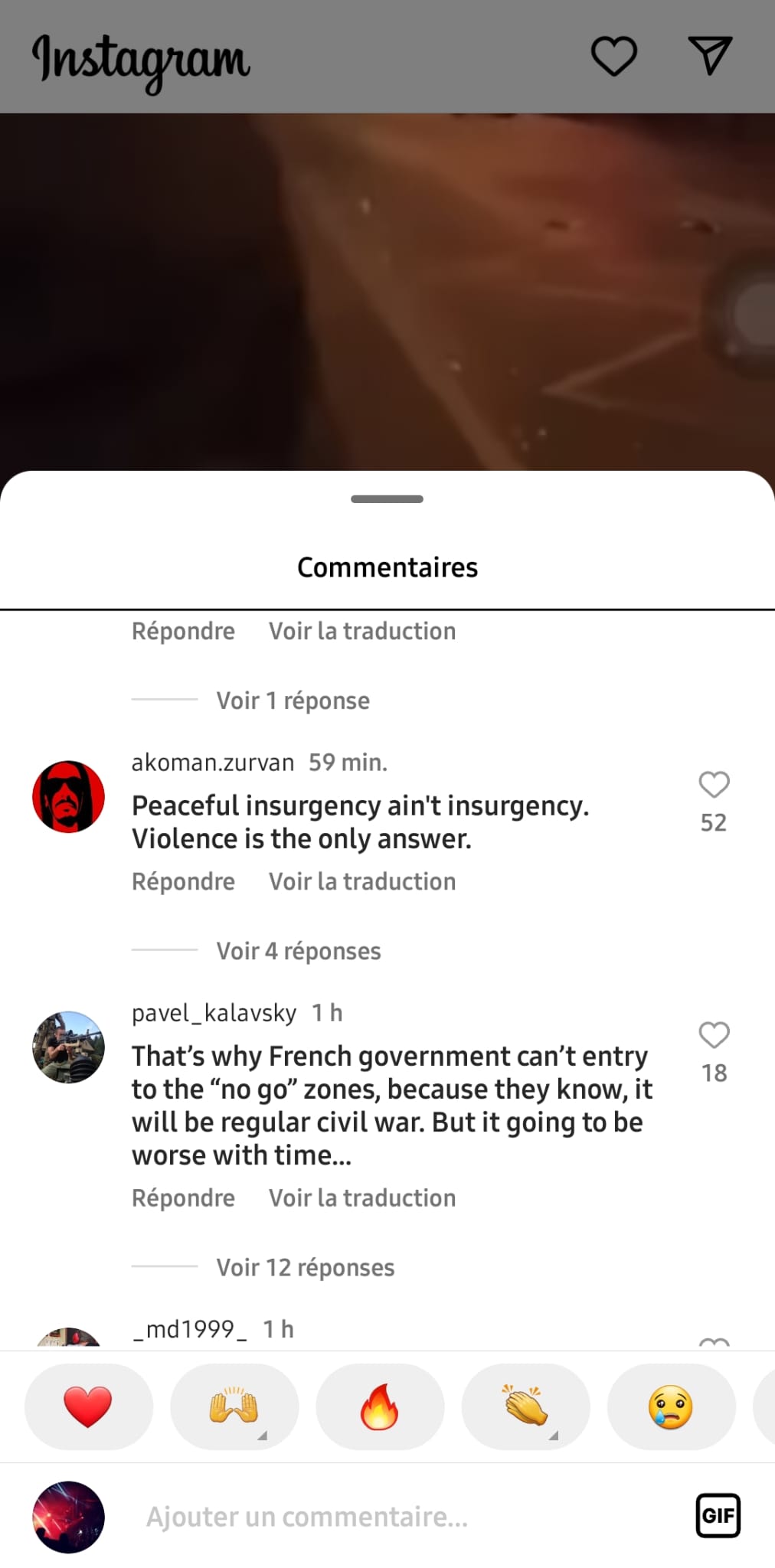Like pavel_kalavsky's comment with 18 likes
775x1568 pixels.
714,1035
